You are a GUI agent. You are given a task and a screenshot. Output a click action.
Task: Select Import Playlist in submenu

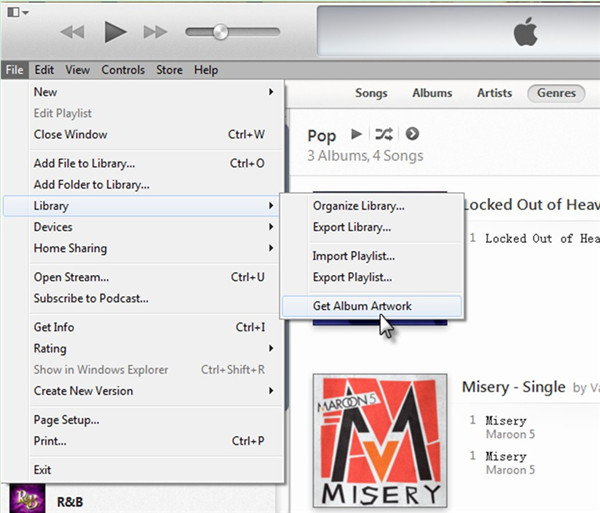coord(372,256)
